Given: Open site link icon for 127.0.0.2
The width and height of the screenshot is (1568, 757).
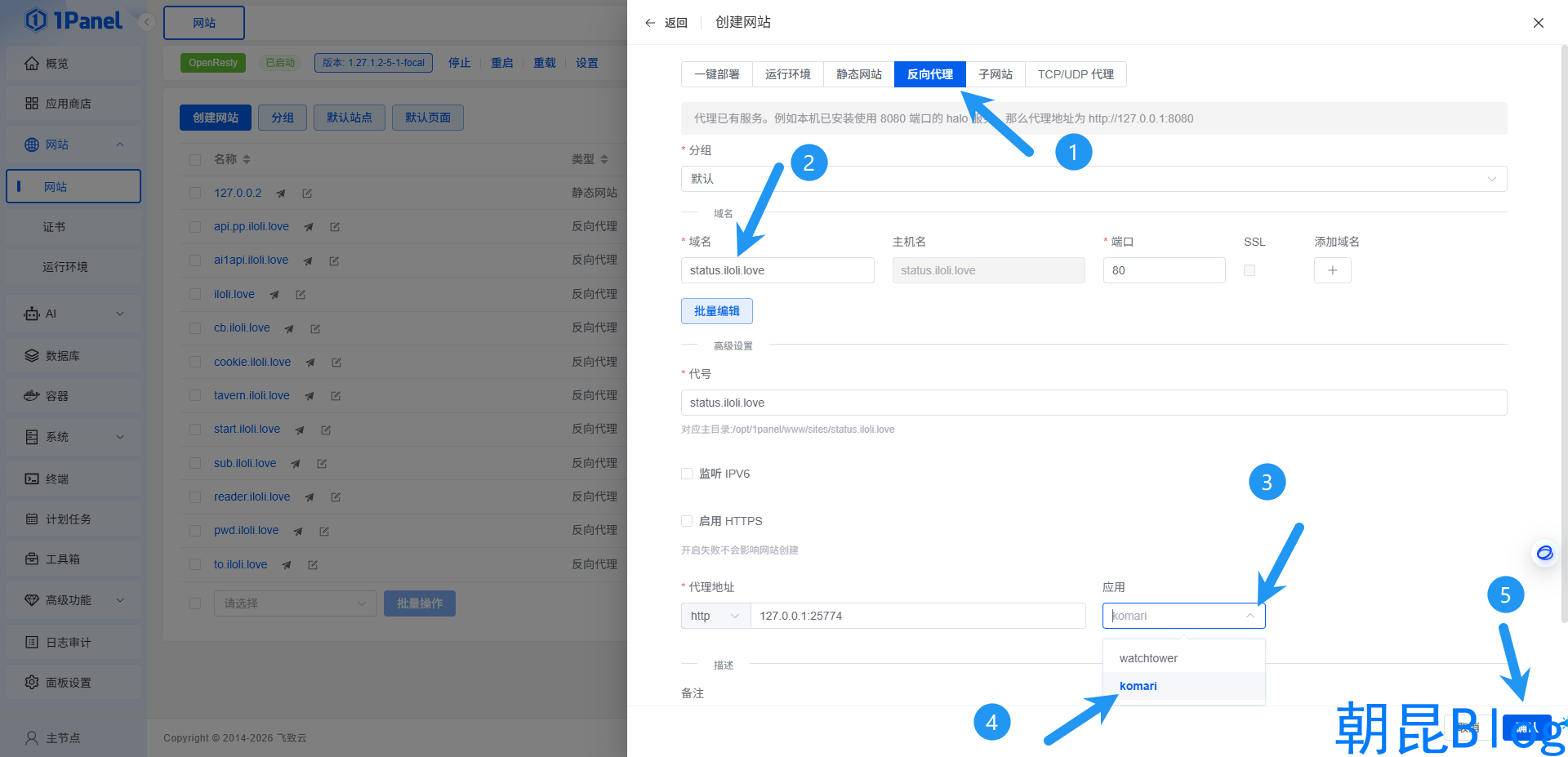Looking at the screenshot, I should (x=281, y=194).
